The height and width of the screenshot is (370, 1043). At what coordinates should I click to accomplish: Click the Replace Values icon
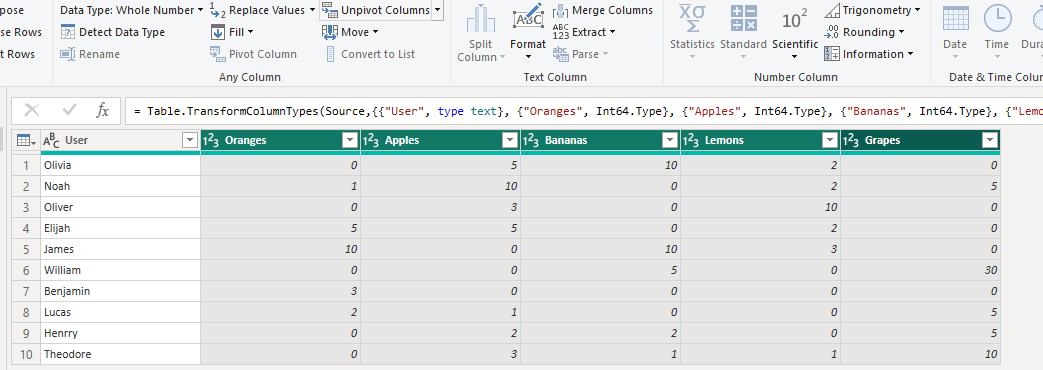point(218,10)
